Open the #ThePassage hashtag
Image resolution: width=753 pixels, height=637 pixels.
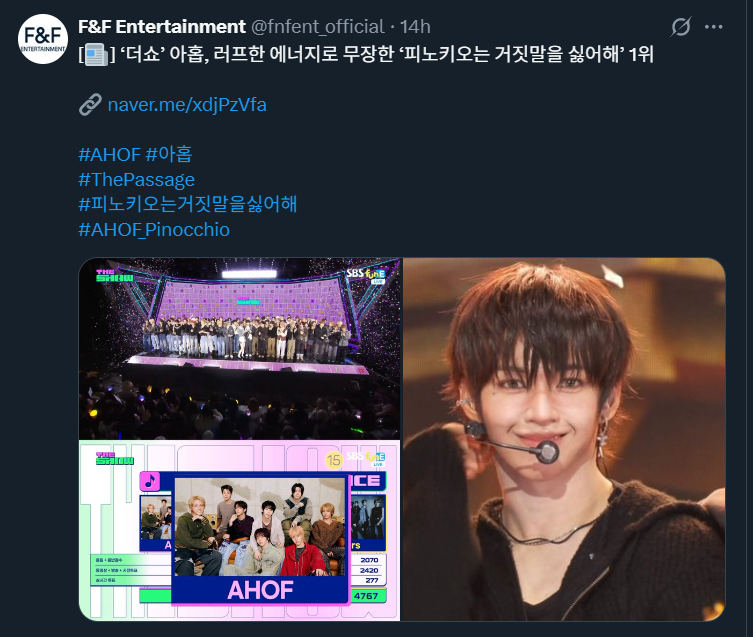136,180
